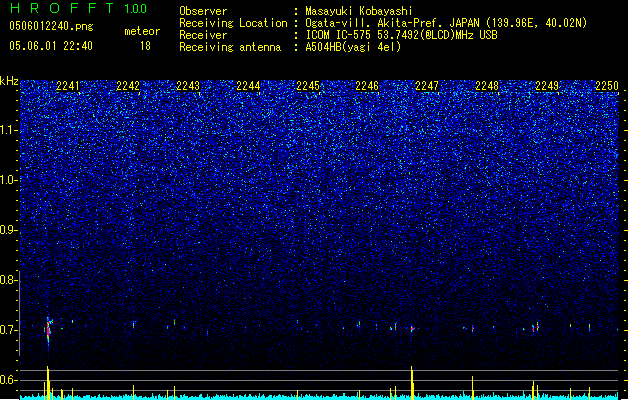This screenshot has width=629, height=400.
Task: Click the 'Receiving antenna' field label
Action: point(230,47)
